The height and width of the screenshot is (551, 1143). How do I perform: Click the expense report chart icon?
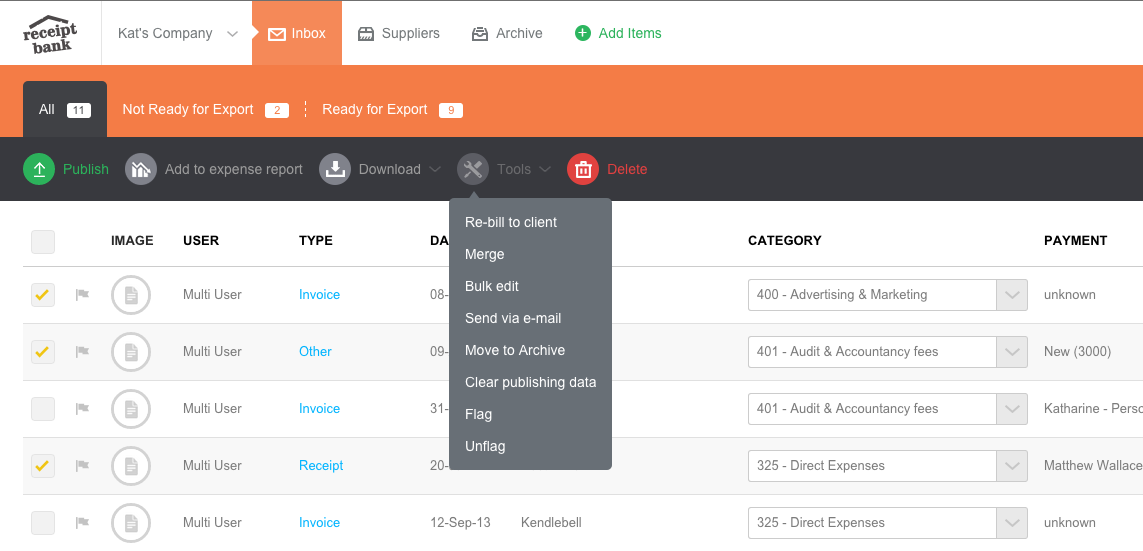click(141, 169)
